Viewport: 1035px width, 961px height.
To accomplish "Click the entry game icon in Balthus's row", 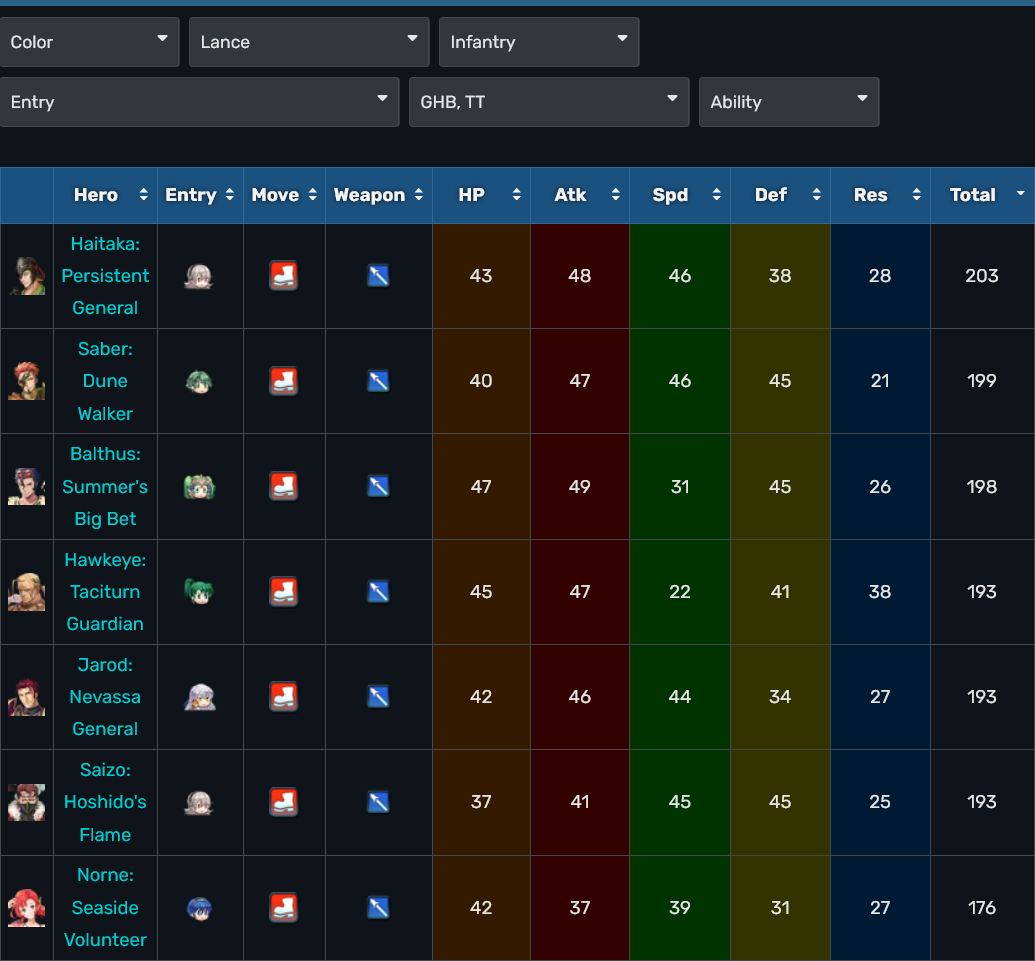I will (x=199, y=486).
